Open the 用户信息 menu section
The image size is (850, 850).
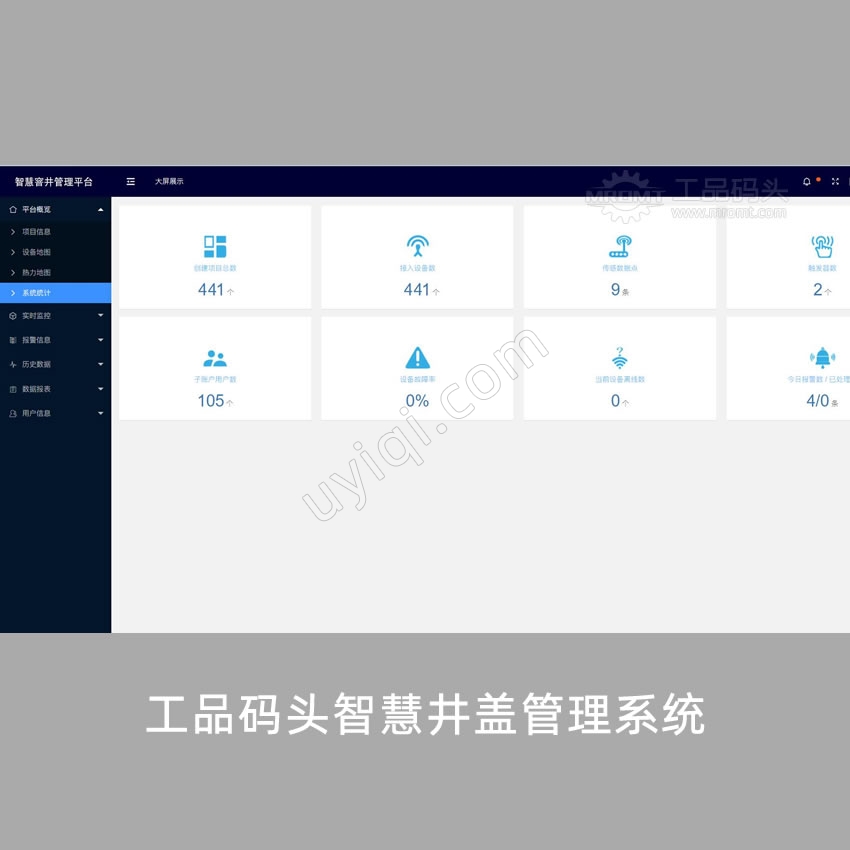(x=55, y=413)
